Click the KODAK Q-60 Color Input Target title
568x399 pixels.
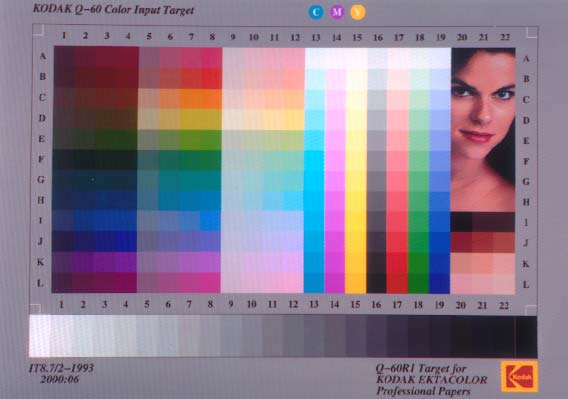tap(113, 9)
